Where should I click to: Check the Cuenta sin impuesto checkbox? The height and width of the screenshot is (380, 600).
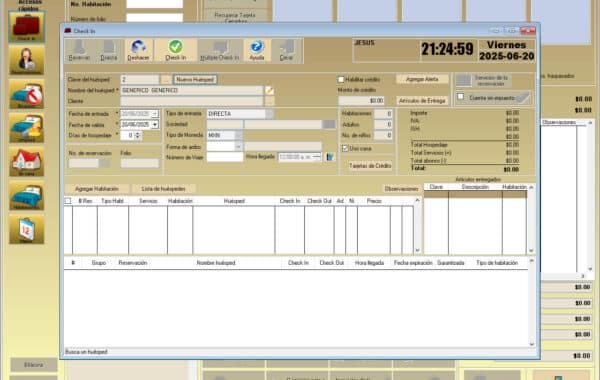[x=461, y=97]
